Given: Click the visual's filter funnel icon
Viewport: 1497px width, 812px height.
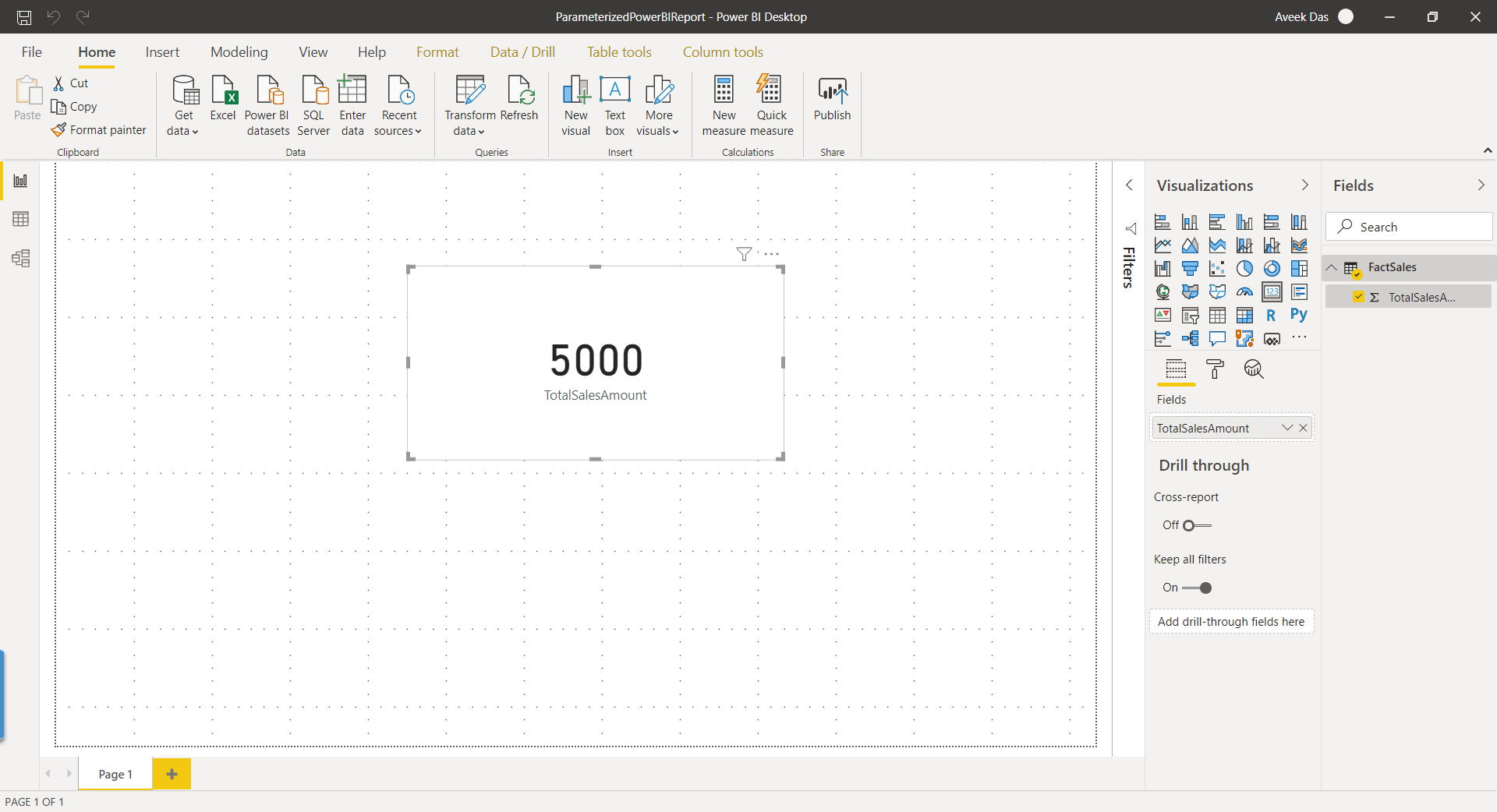Looking at the screenshot, I should coord(744,254).
